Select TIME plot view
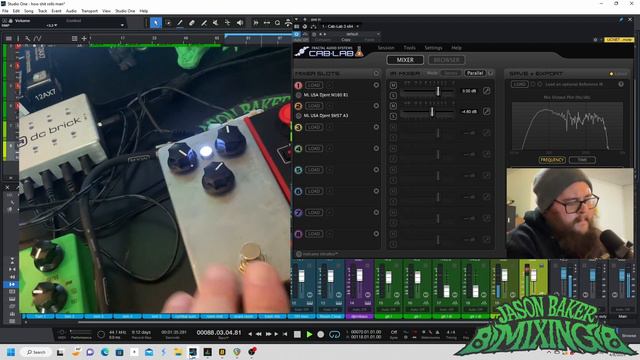This screenshot has height=360, width=640. pos(582,160)
